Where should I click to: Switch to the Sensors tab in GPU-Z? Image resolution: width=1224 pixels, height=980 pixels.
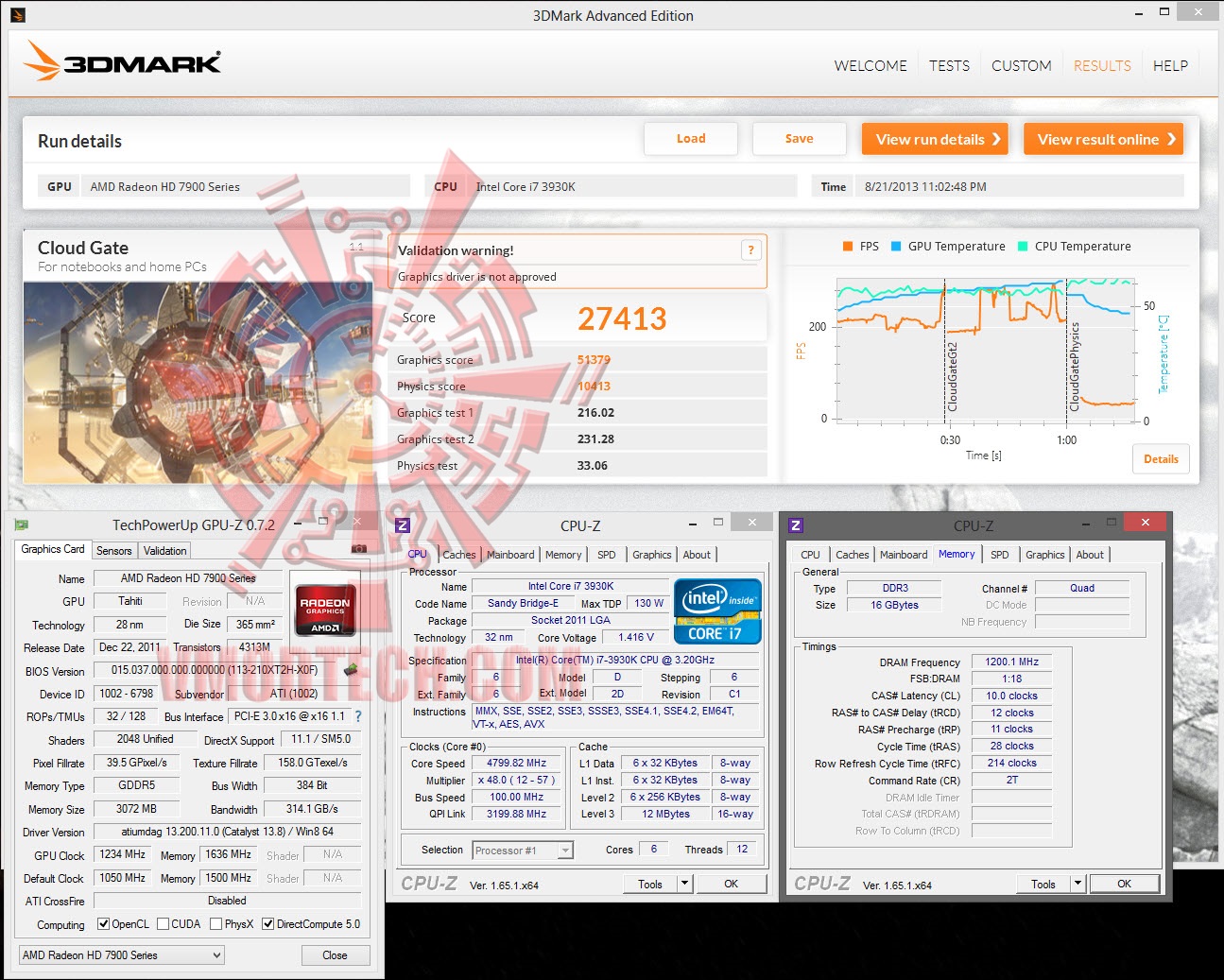114,551
